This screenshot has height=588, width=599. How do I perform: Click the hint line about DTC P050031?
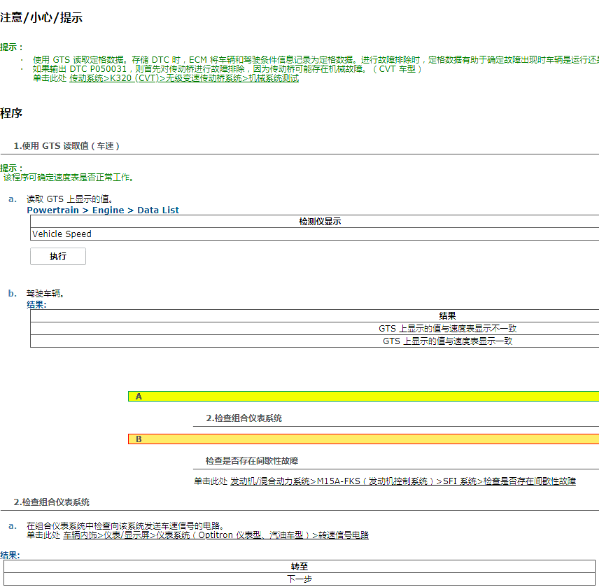pos(227,69)
